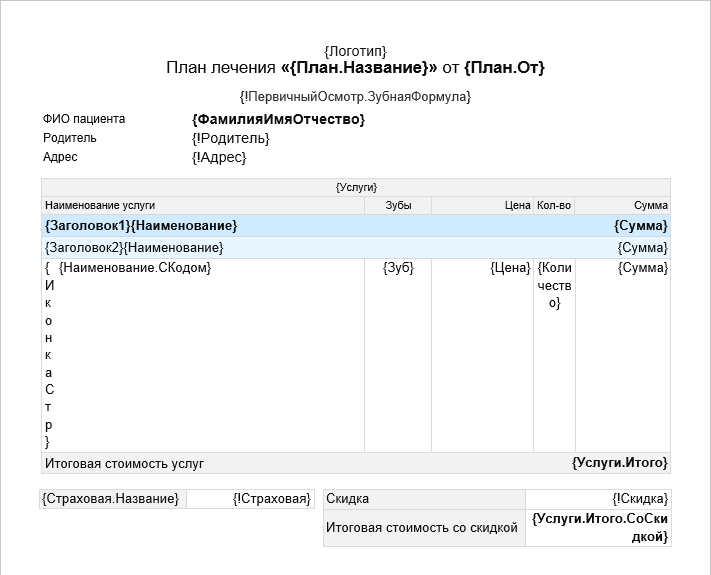Select the {!ПервичныйОсмотр.ЗубнаяФормула} placeholder
Image resolution: width=711 pixels, height=575 pixels.
pyautogui.click(x=355, y=97)
